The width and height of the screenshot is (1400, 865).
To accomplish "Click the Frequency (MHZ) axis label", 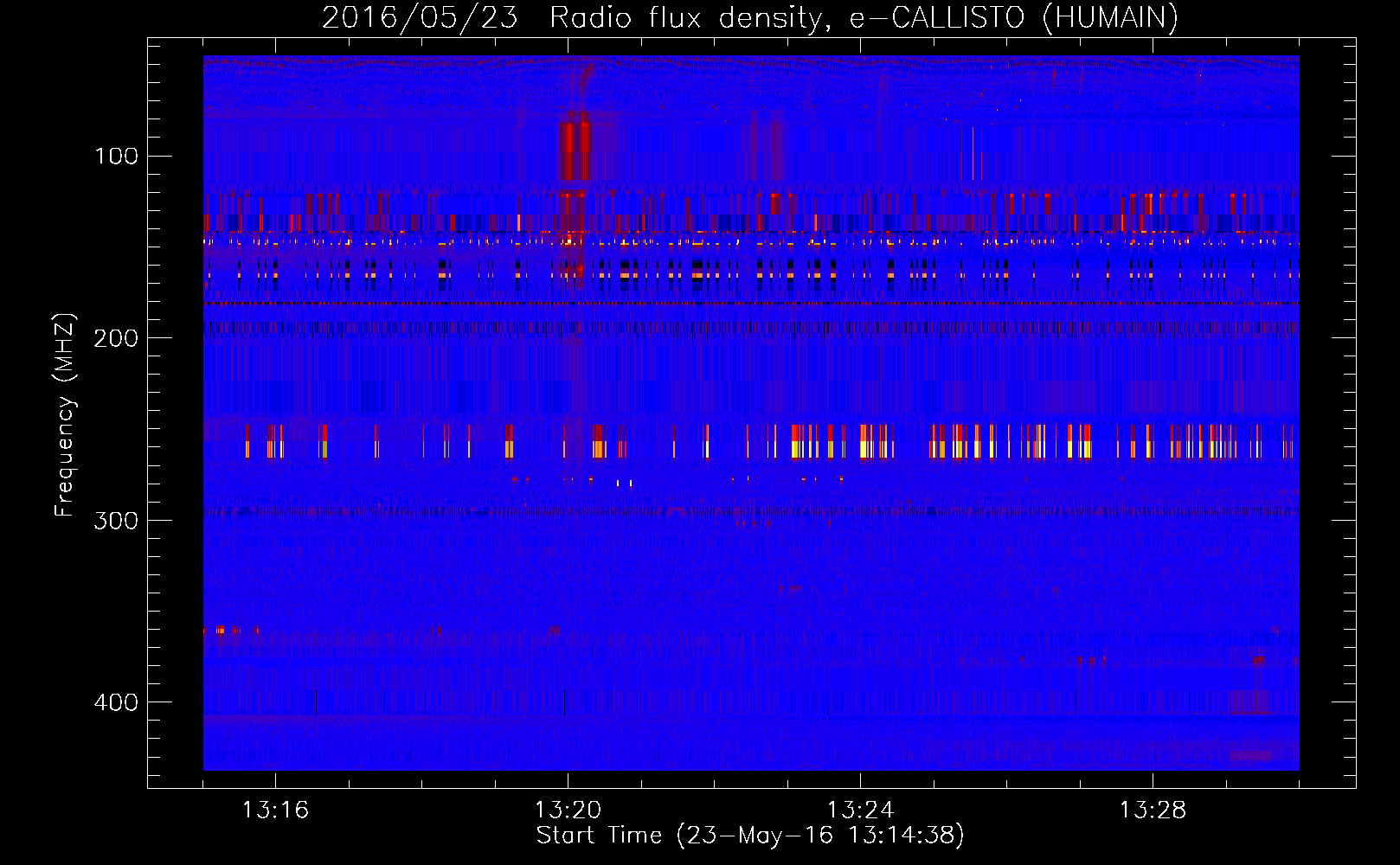I will [65, 415].
